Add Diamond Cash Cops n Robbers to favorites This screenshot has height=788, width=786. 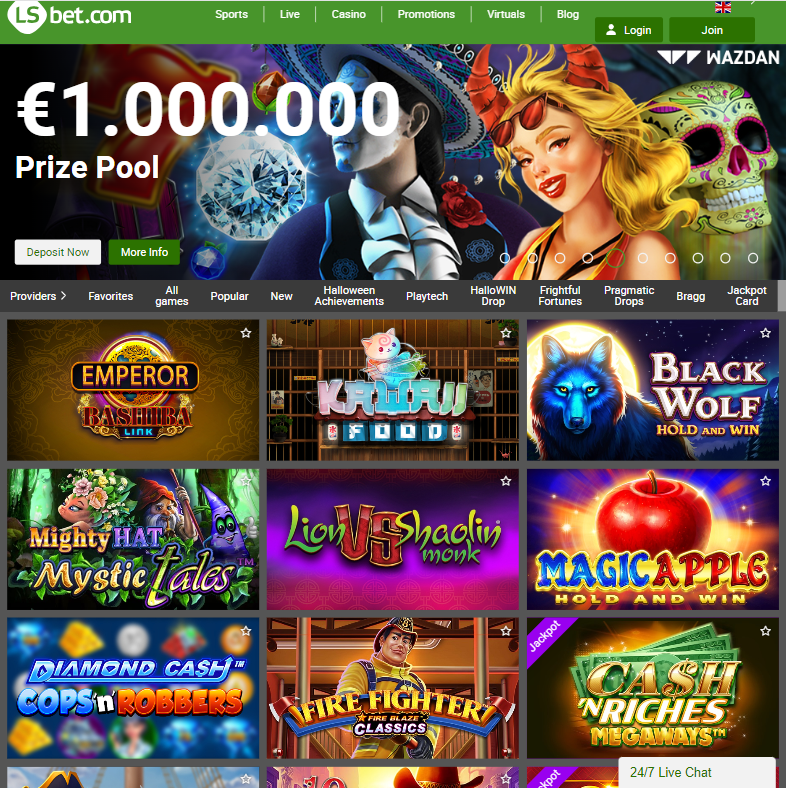coord(246,631)
